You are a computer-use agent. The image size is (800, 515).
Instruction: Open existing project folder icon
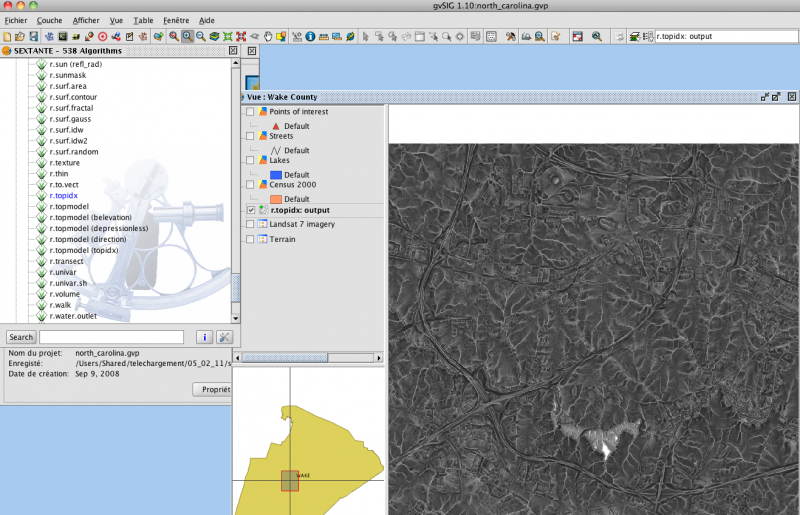coord(19,37)
